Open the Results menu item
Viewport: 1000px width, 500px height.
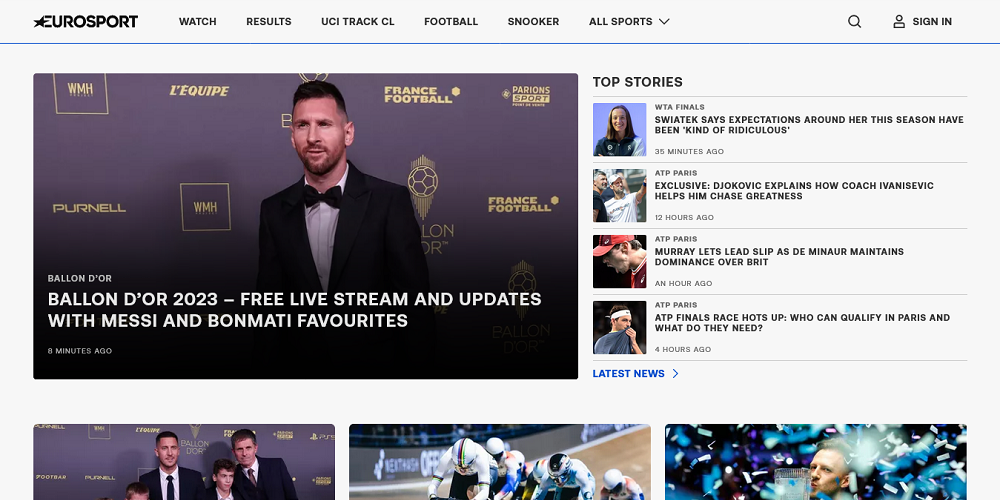click(268, 22)
